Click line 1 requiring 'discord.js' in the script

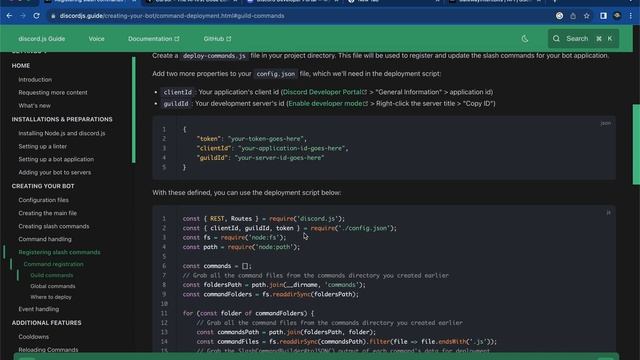pos(264,219)
